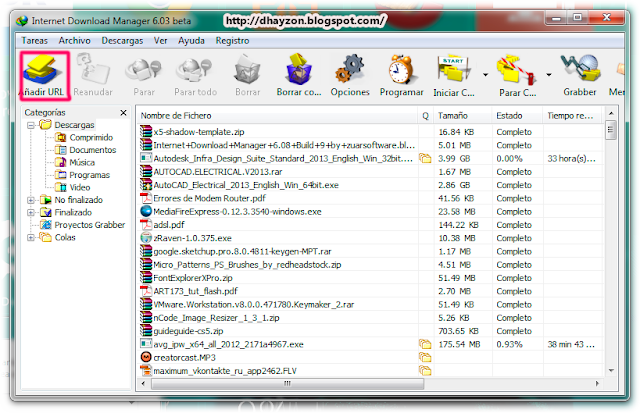Click horizontal scrollbar right arrow

(597, 384)
